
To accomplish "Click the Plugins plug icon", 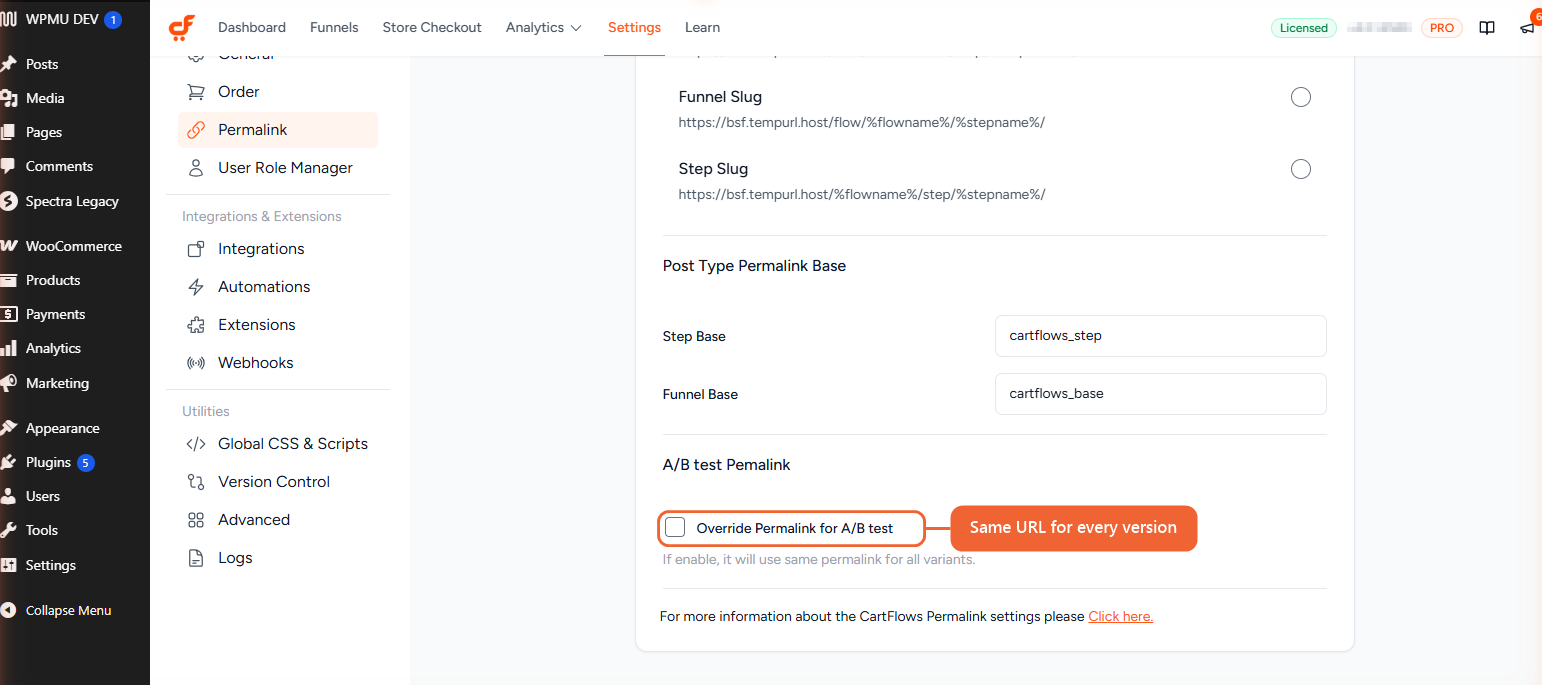I will click(x=9, y=462).
